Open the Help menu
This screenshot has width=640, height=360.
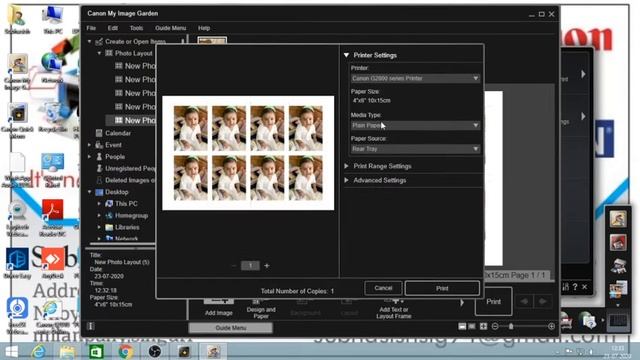[x=204, y=28]
